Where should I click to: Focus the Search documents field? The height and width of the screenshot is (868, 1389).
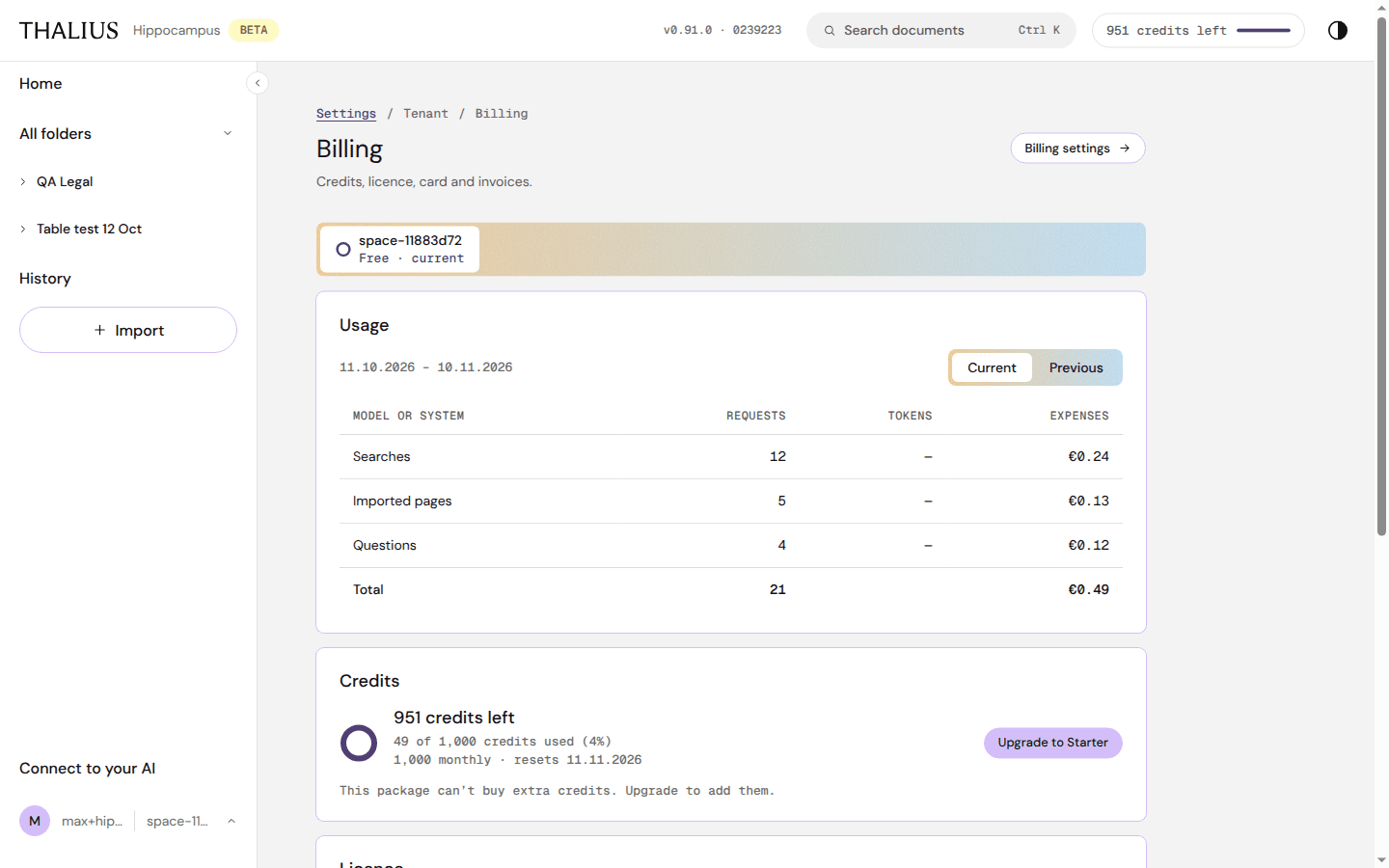tap(940, 31)
